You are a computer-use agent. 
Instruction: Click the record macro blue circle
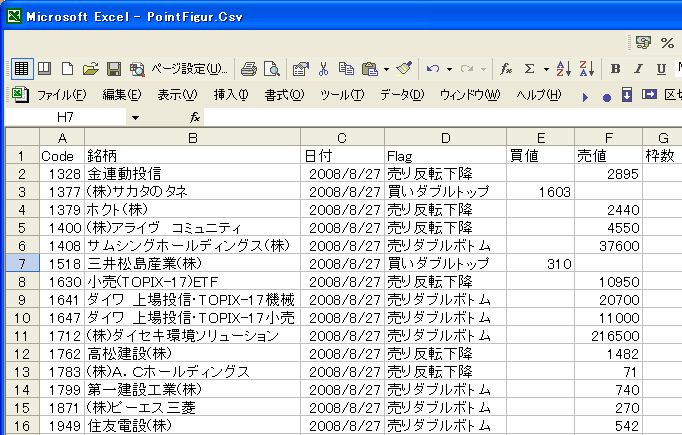coord(607,97)
